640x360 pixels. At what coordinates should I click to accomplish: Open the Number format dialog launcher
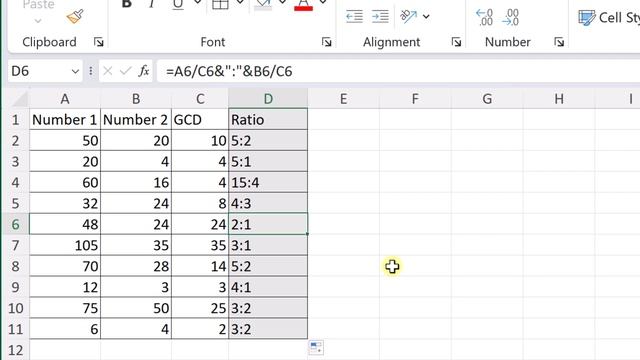[x=559, y=42]
